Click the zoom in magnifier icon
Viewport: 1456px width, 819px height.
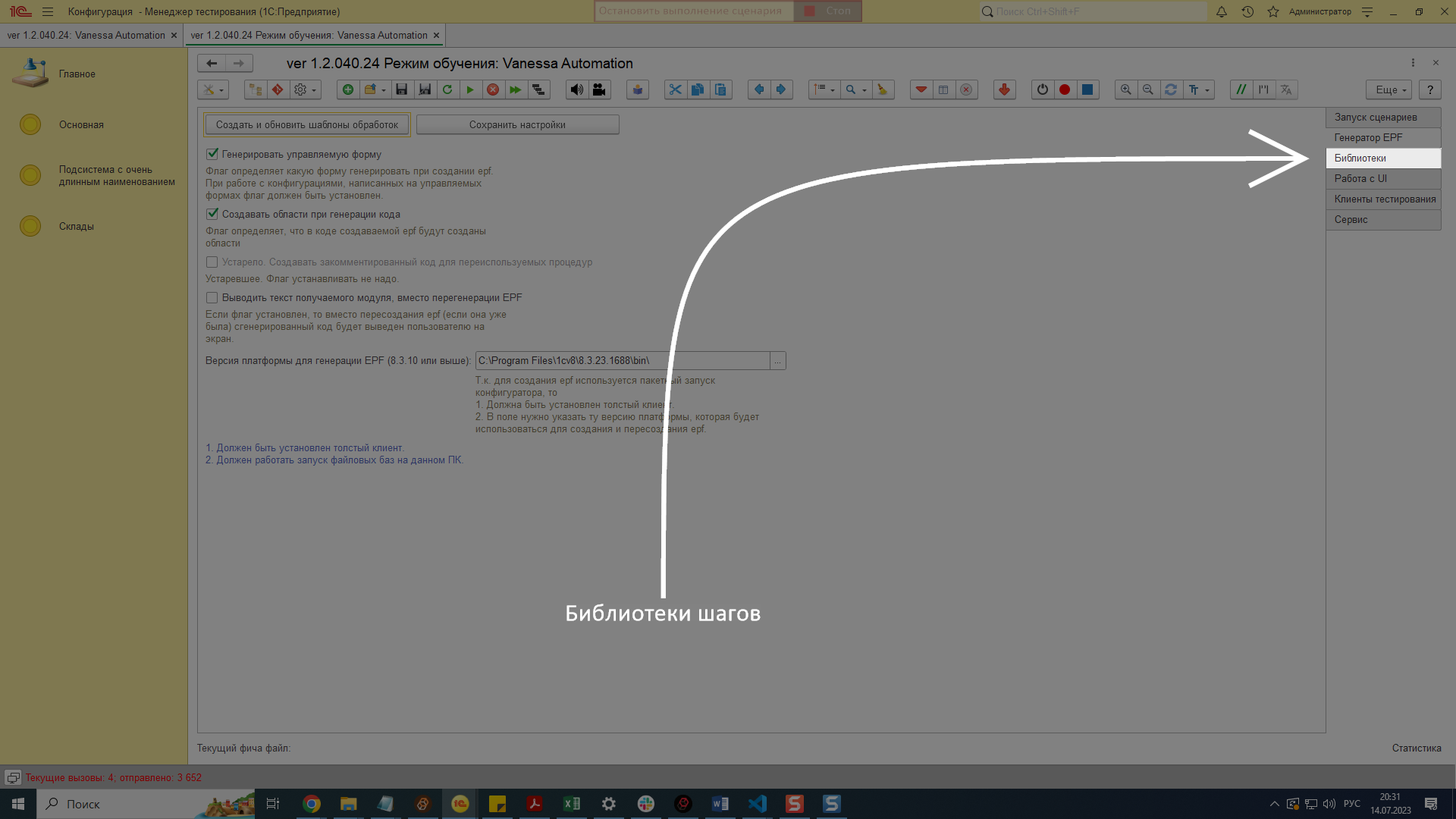pos(1126,89)
